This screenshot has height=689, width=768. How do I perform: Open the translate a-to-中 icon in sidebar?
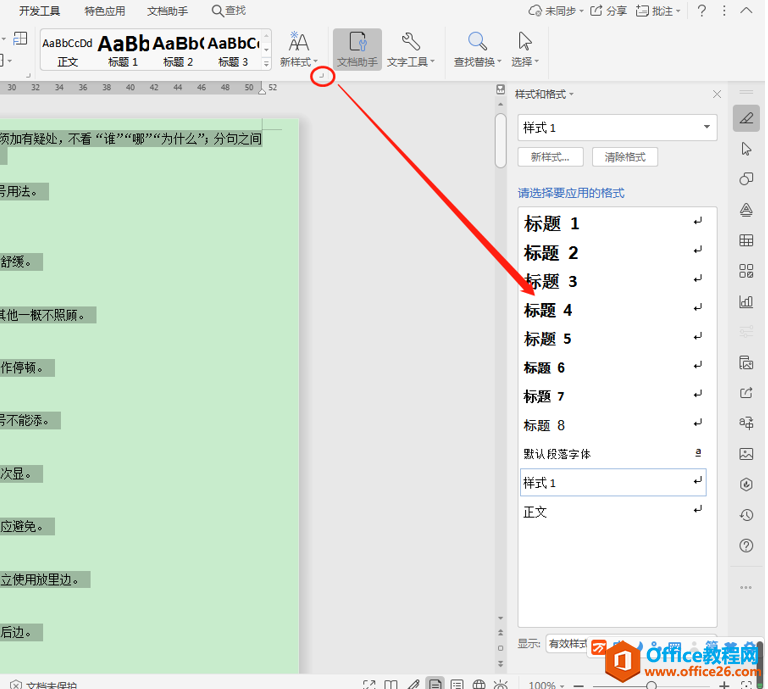point(746,423)
